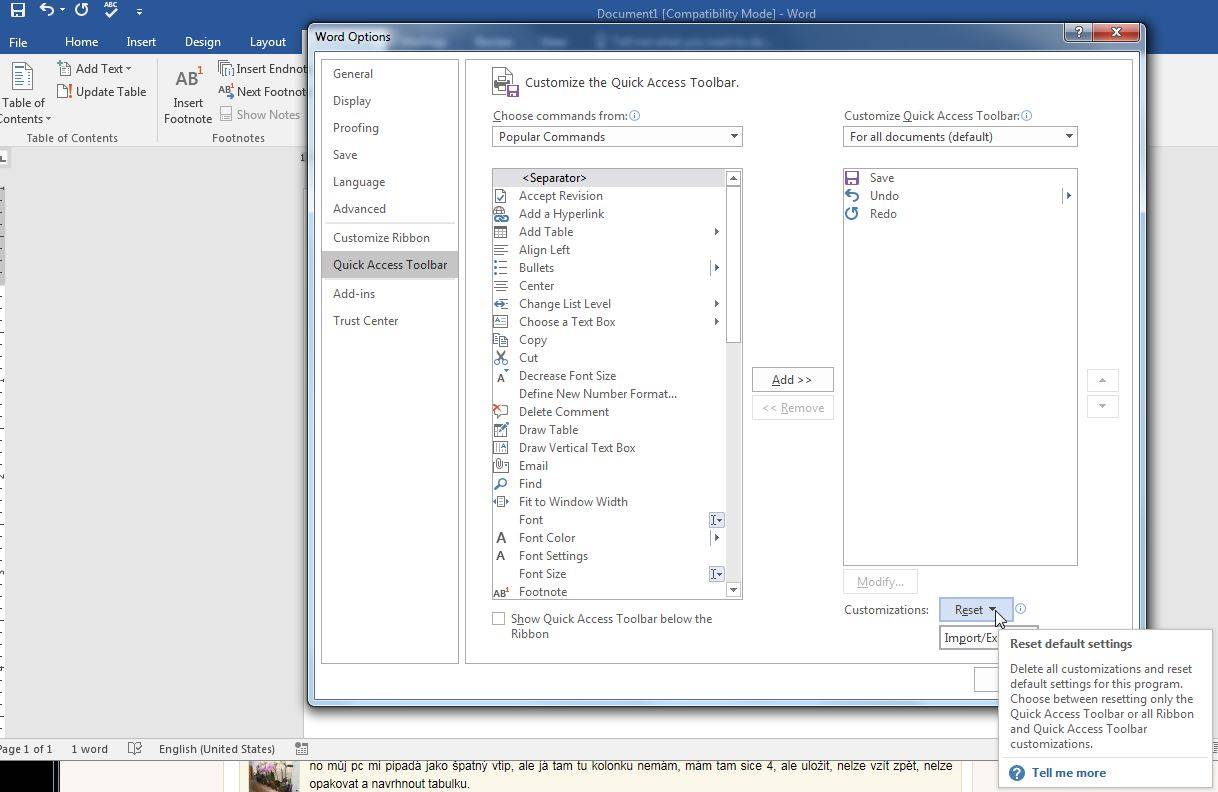Click the Tell me more link in tooltip

pyautogui.click(x=1069, y=773)
